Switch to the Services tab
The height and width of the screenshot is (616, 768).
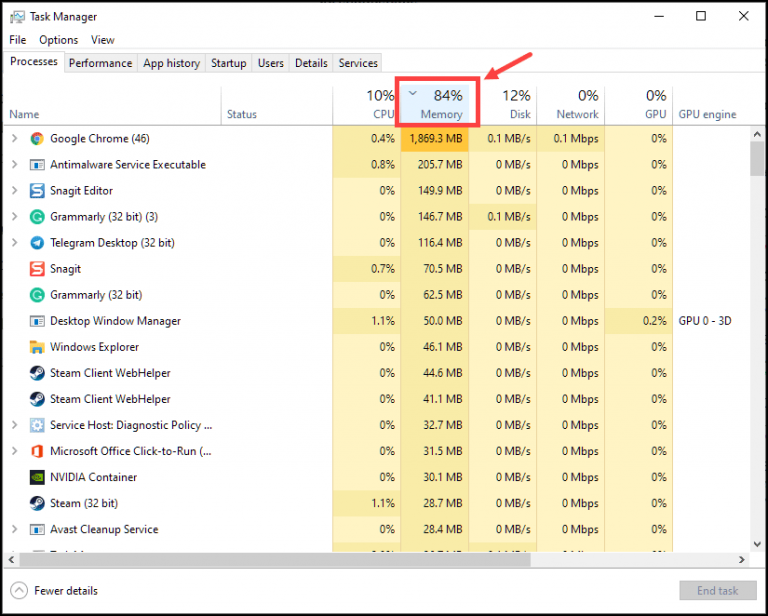(358, 63)
